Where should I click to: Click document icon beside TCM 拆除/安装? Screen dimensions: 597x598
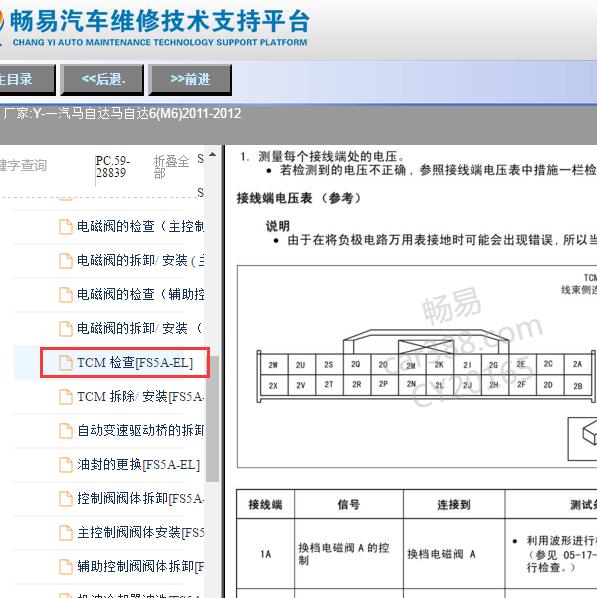tap(66, 397)
